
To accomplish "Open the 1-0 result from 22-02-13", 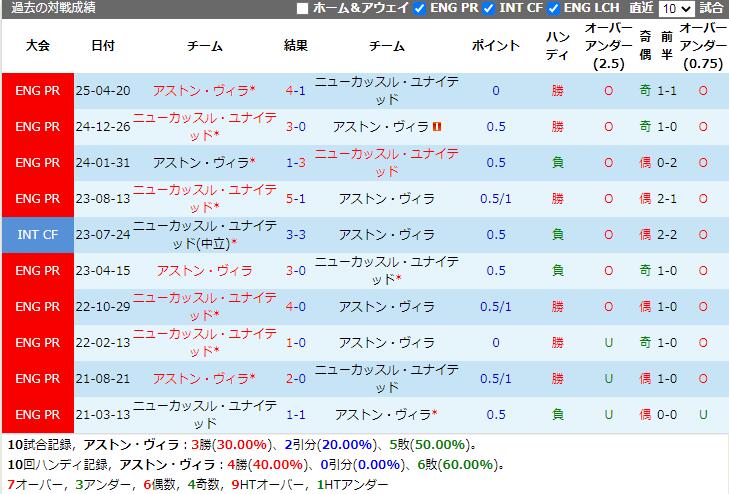I will tap(296, 343).
